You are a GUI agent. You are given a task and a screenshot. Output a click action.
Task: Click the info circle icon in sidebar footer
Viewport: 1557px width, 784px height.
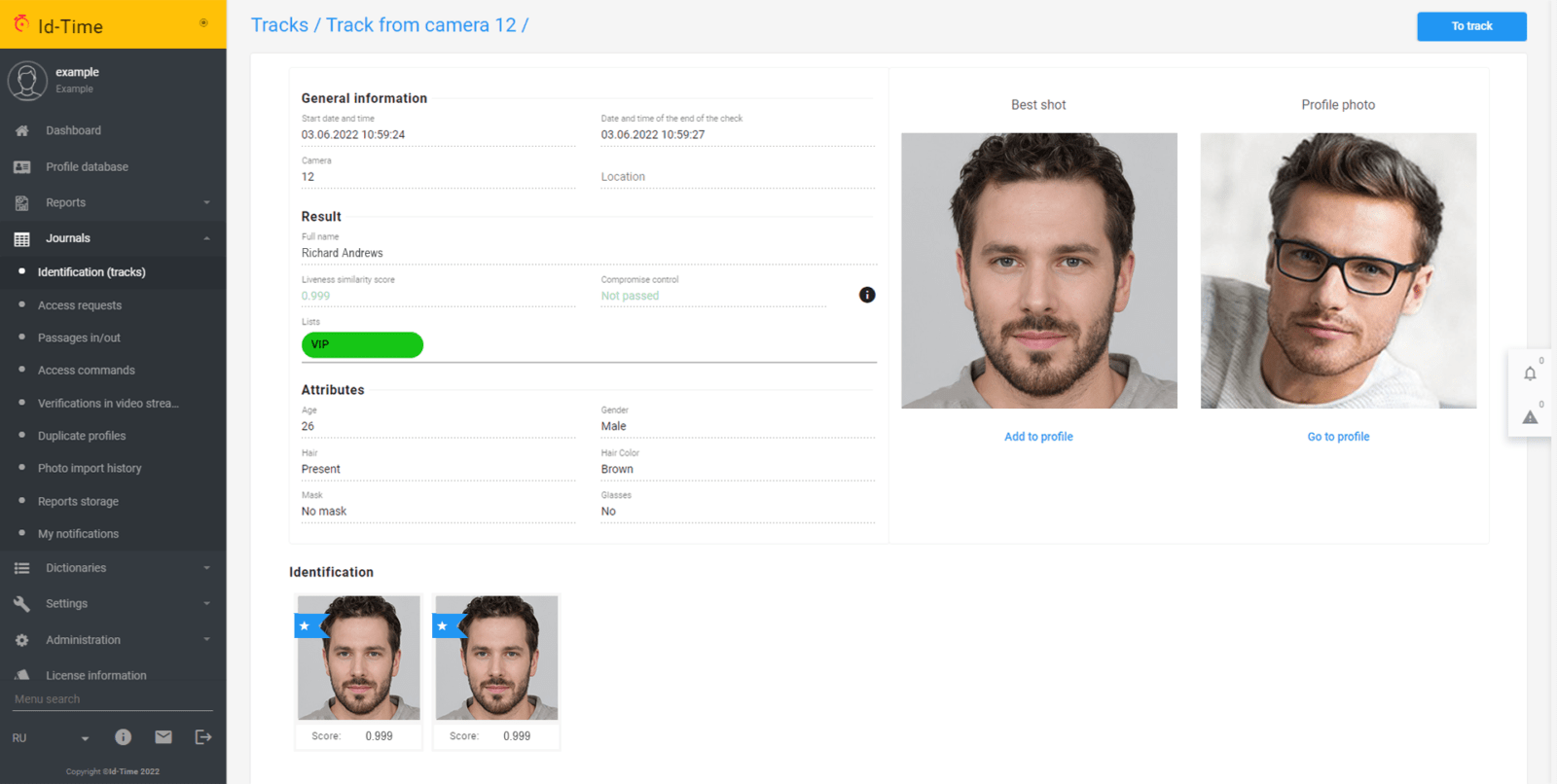point(123,737)
